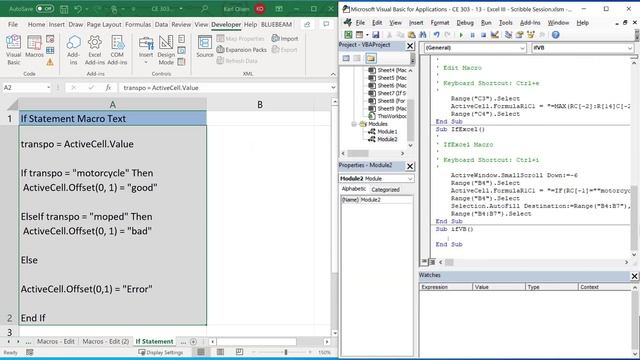640x360 pixels.
Task: Click Break pause icon in VBA toolbar
Action: [472, 35]
